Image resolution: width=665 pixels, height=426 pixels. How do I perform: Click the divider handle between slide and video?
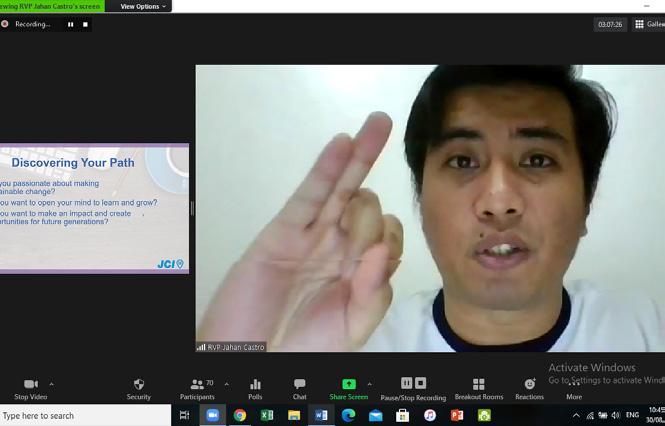(192, 208)
